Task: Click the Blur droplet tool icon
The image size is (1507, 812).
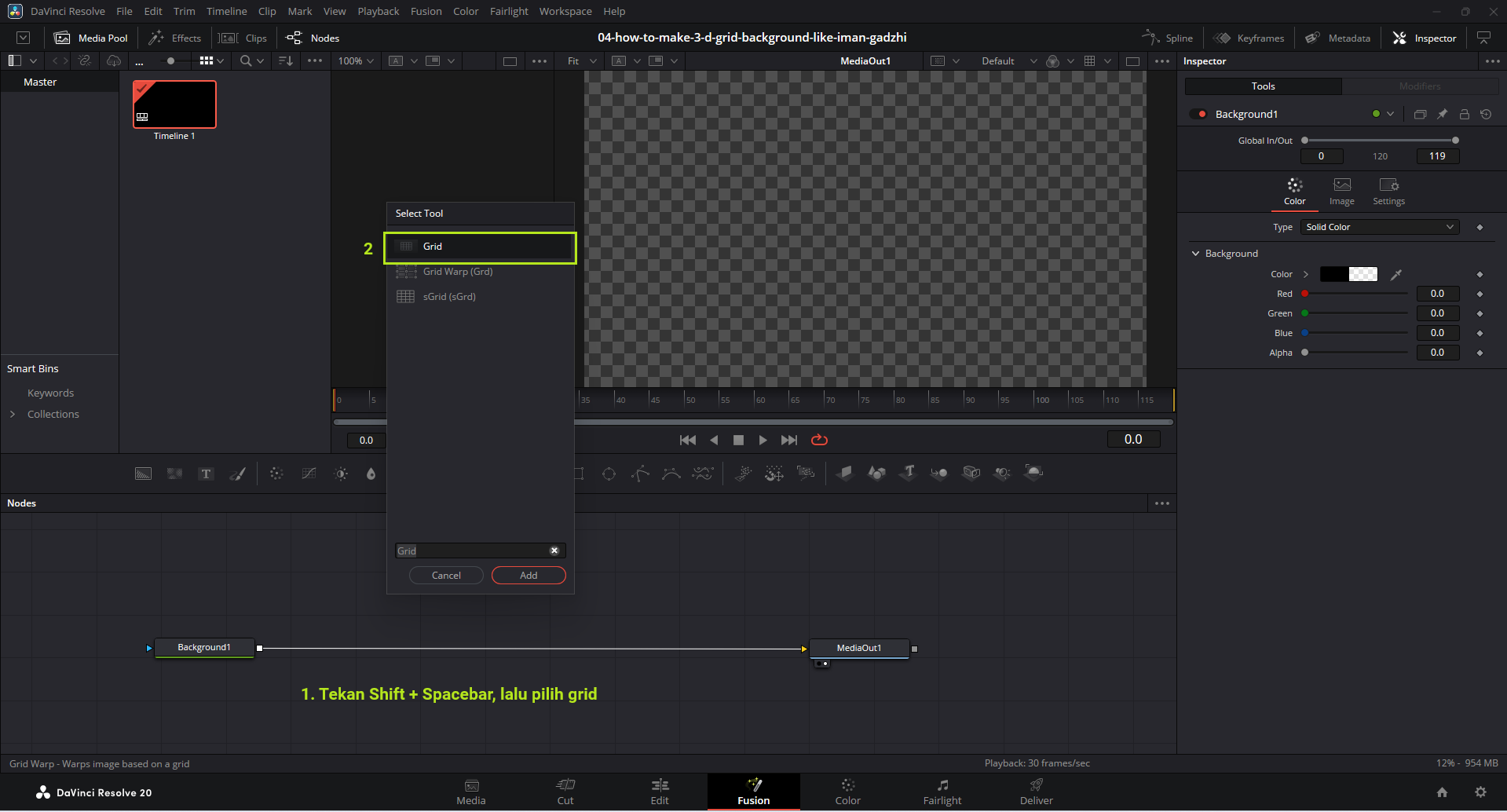Action: 371,474
